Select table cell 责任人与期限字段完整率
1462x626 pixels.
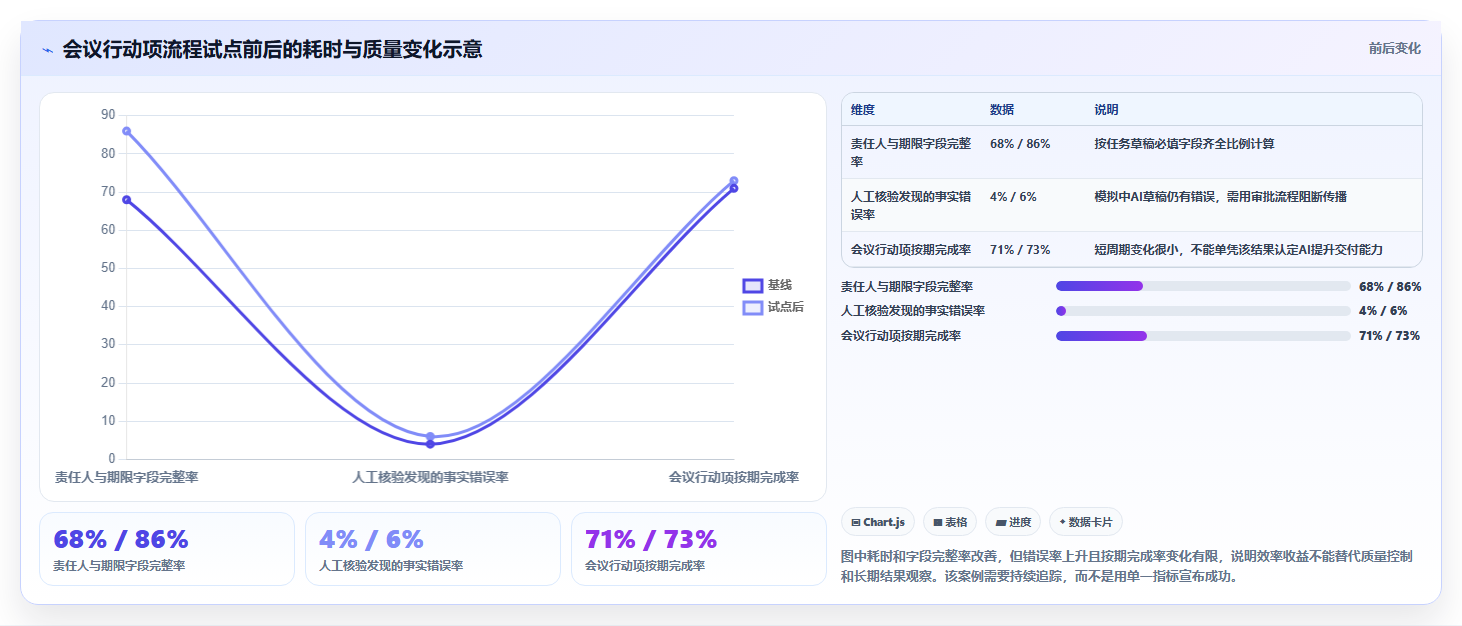pyautogui.click(x=911, y=152)
